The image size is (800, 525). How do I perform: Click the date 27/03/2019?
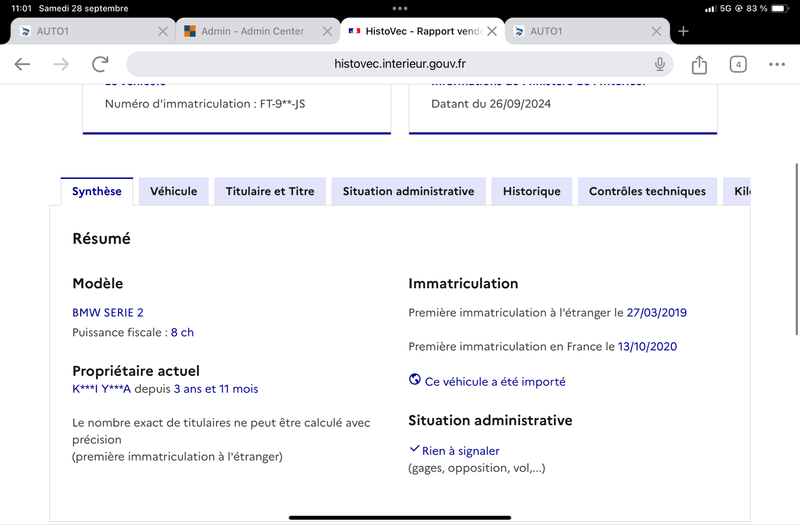pos(657,312)
